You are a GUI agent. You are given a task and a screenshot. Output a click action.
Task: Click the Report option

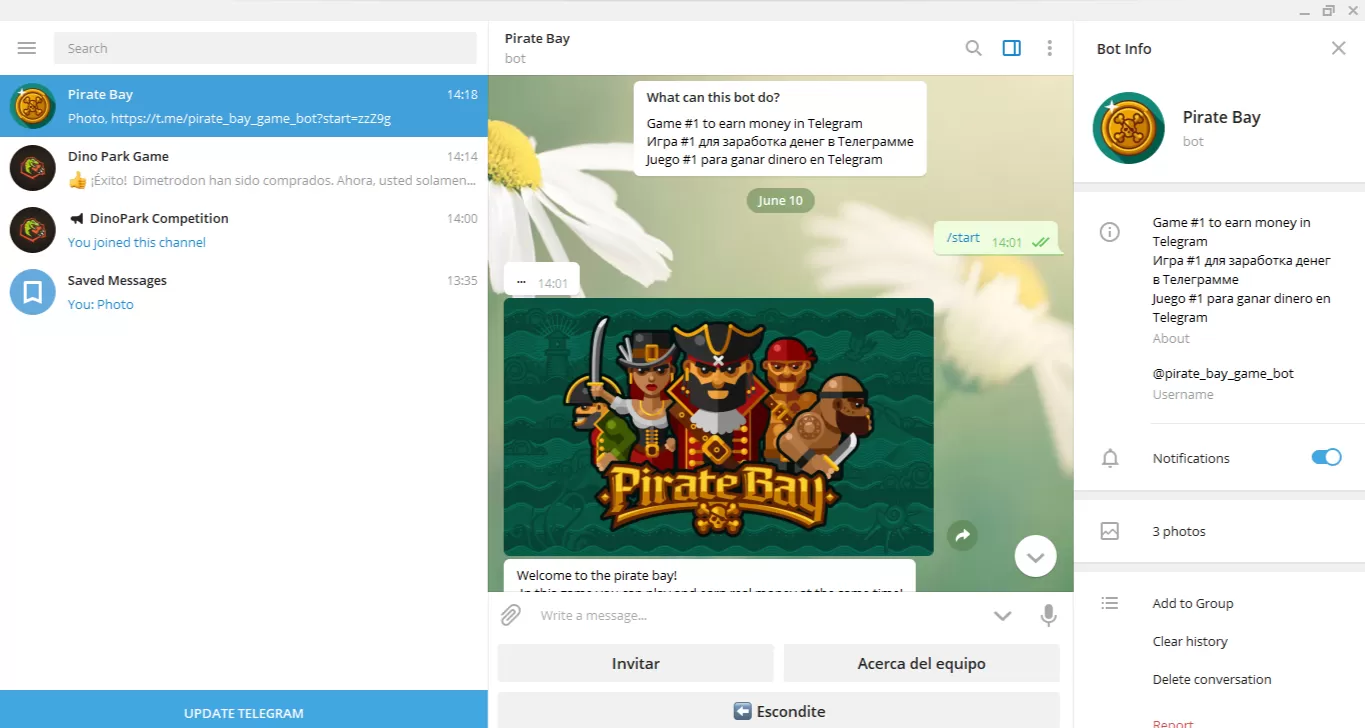click(x=1173, y=722)
